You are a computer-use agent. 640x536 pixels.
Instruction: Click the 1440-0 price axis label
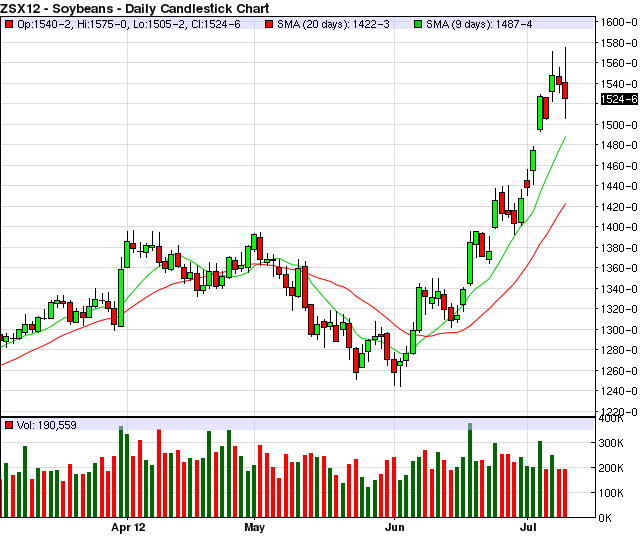619,186
